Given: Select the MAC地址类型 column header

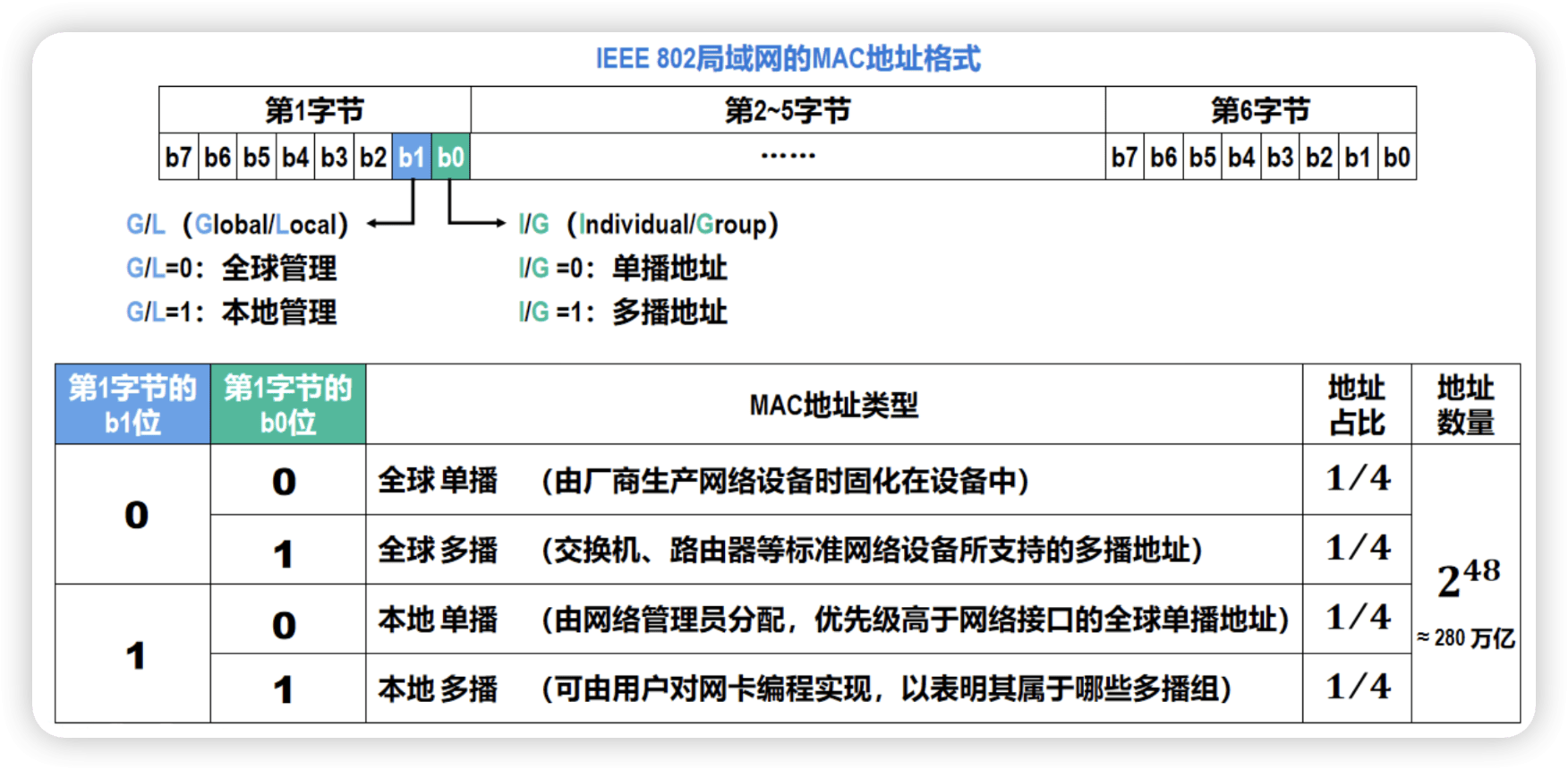Looking at the screenshot, I should point(833,405).
